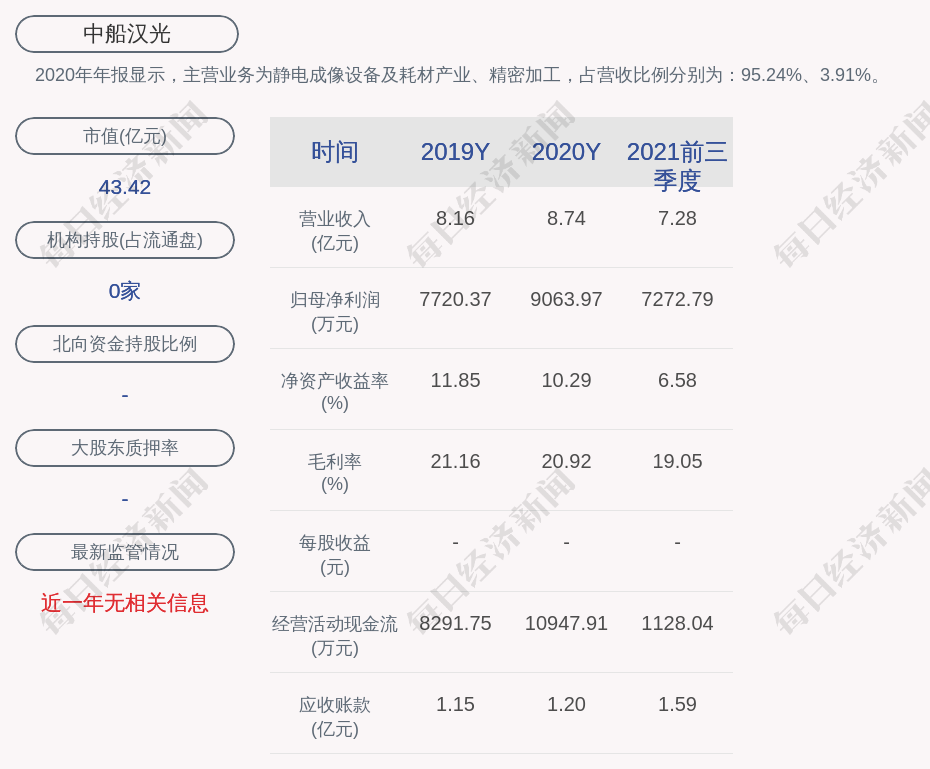Select the 每股收益(元) row label
The height and width of the screenshot is (769, 930).
tap(335, 555)
